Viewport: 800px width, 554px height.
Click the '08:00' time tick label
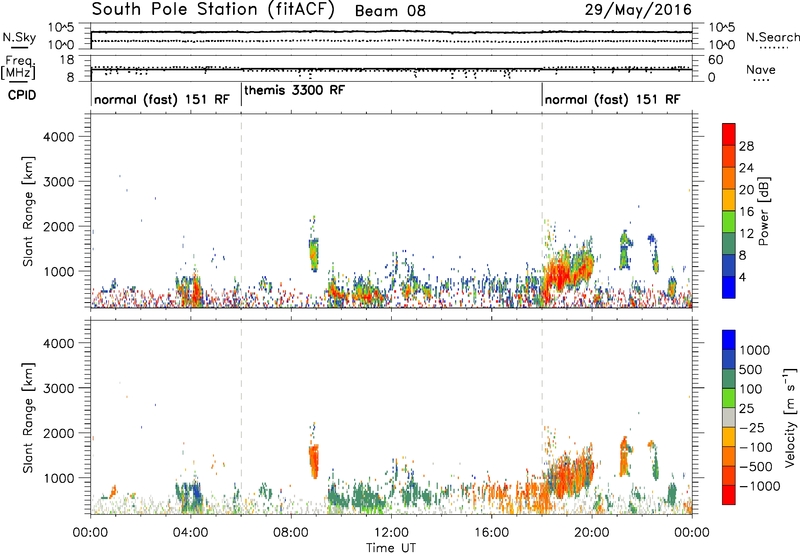291,533
